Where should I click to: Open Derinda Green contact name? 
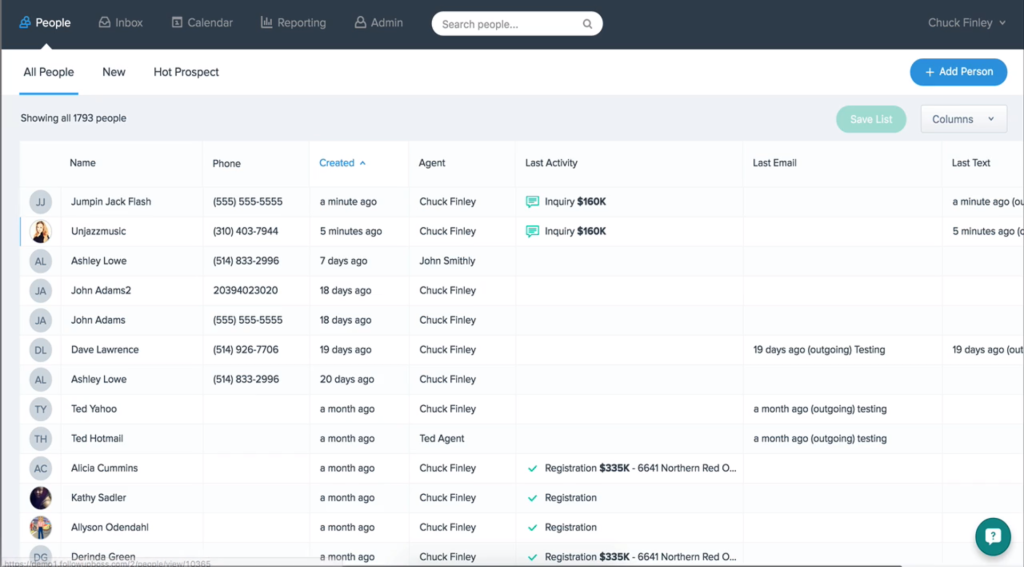click(103, 557)
